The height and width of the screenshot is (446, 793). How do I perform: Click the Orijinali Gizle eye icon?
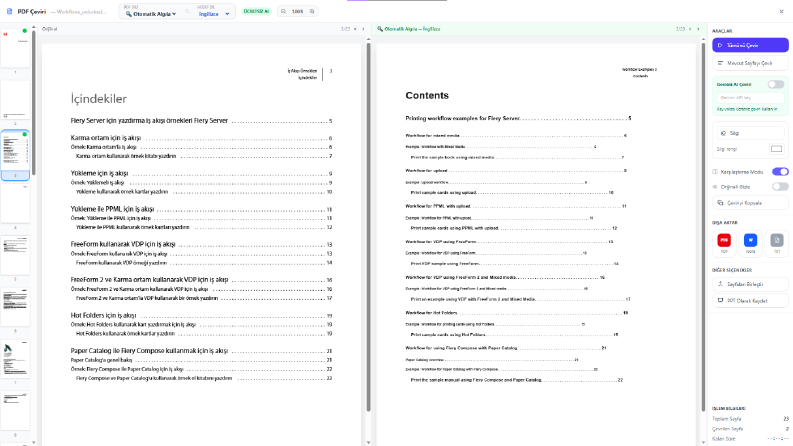coord(715,187)
